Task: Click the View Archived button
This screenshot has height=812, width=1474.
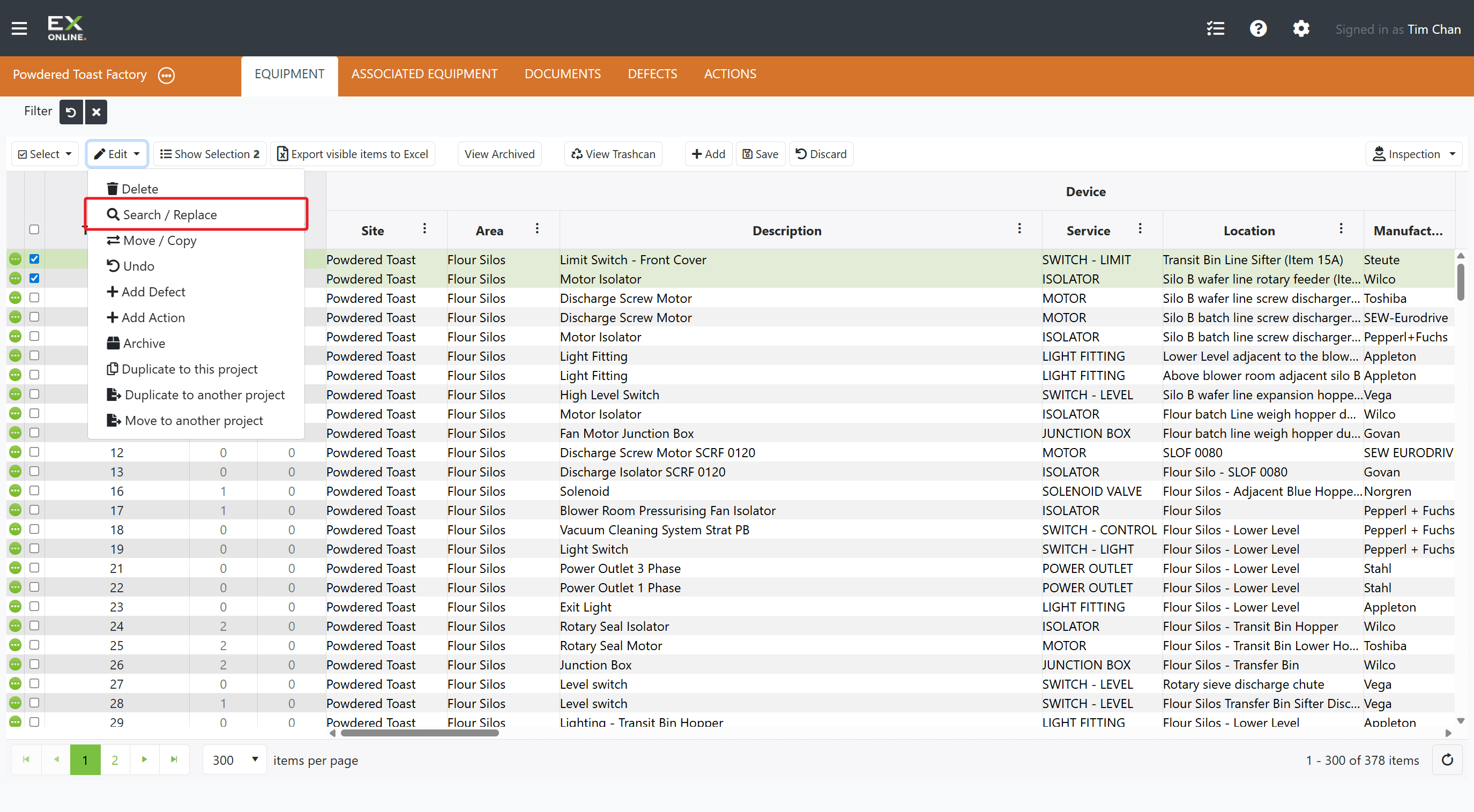Action: (x=500, y=154)
